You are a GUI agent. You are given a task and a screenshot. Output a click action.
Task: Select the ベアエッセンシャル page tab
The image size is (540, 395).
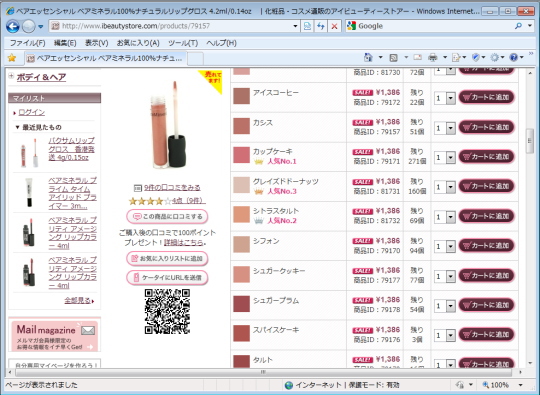click(x=105, y=58)
